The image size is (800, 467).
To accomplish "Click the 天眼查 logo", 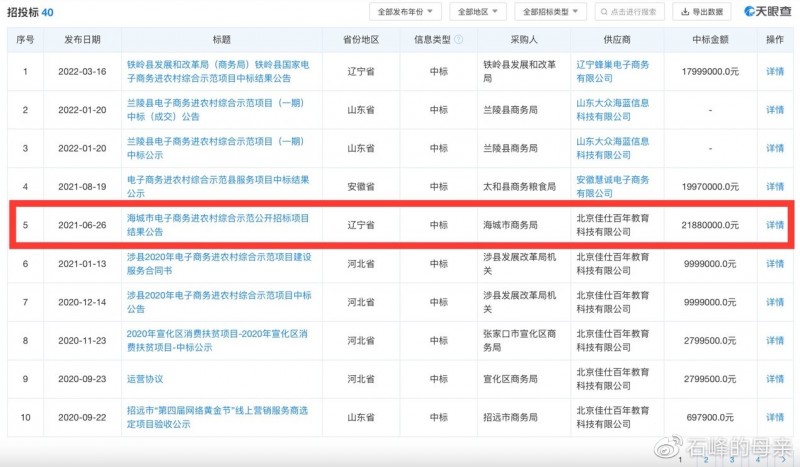I will pos(767,12).
